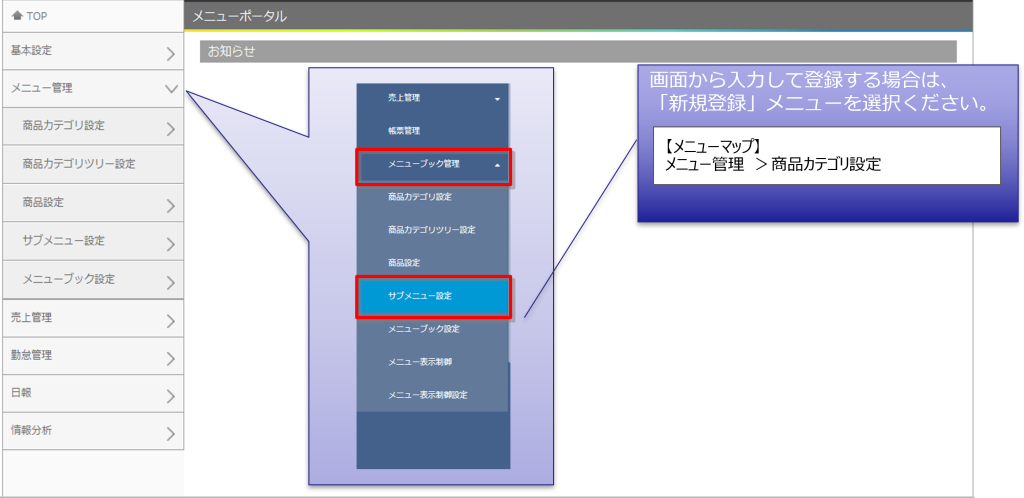1024x498 pixels.
Task: Click the 【メニューマップ】 text in callout
Action: coord(714,146)
